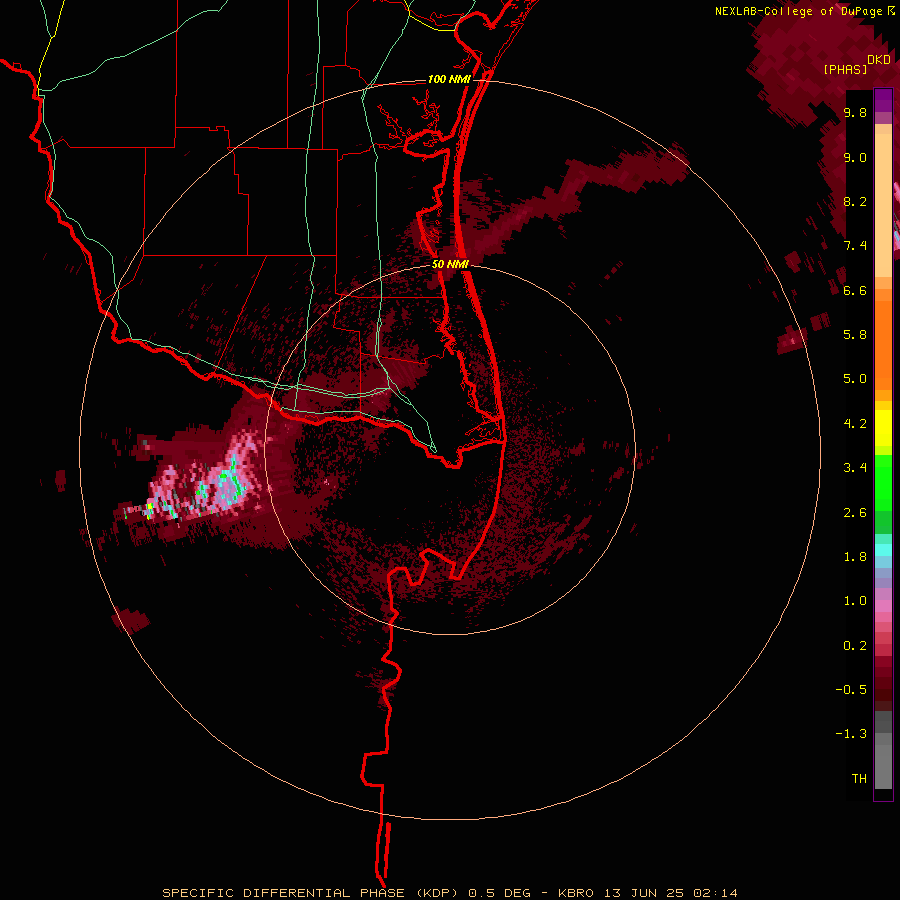Click the 8.2 value on the color scale

(855, 201)
